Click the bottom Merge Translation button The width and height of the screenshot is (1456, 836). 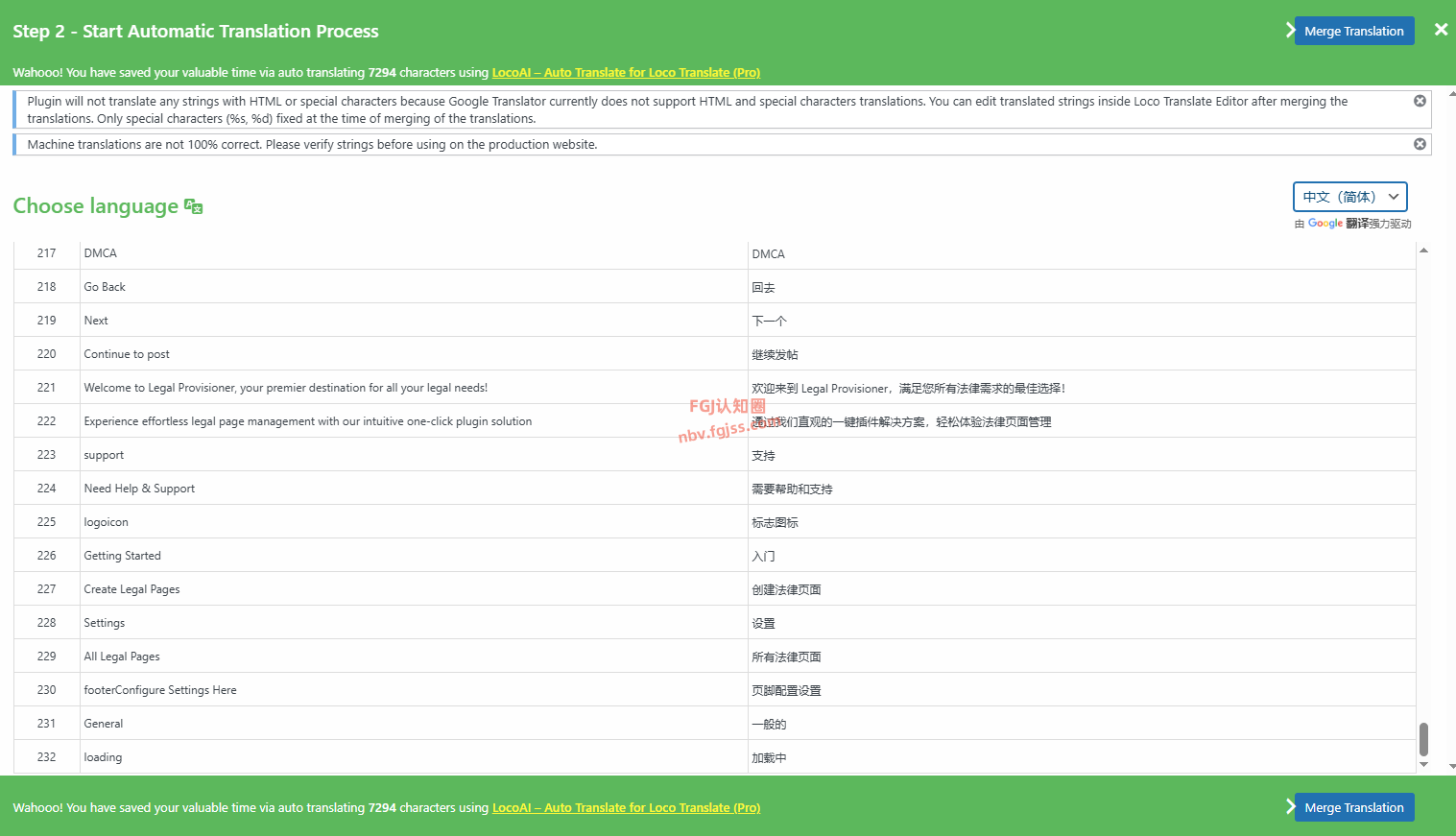(1353, 807)
